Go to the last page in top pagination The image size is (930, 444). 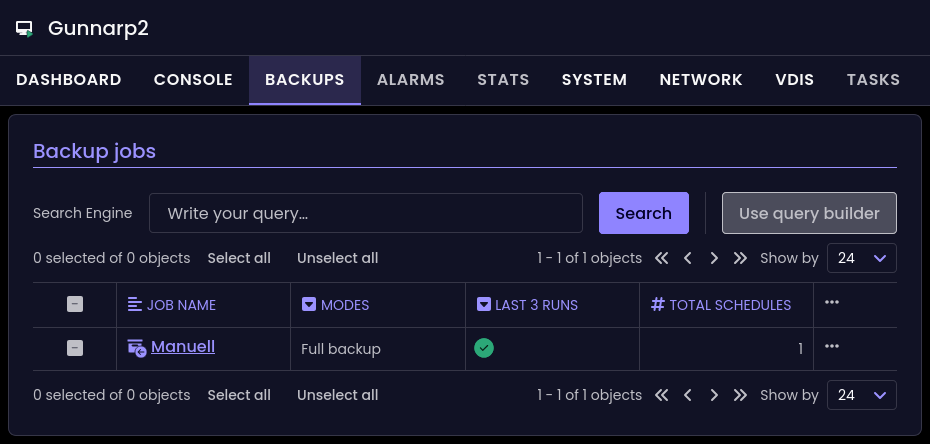click(x=740, y=258)
